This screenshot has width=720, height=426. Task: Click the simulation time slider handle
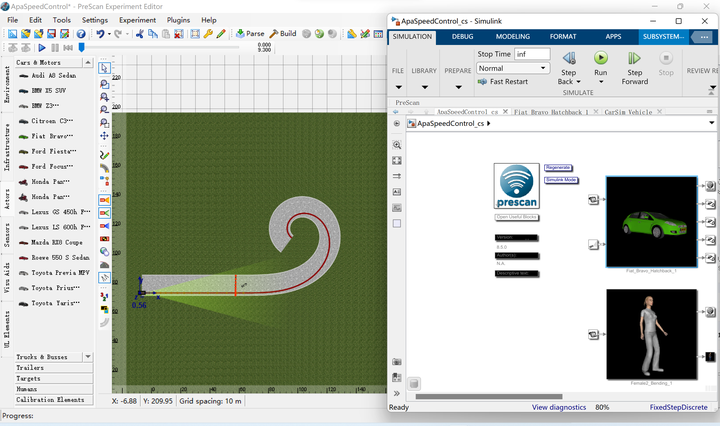pyautogui.click(x=81, y=47)
